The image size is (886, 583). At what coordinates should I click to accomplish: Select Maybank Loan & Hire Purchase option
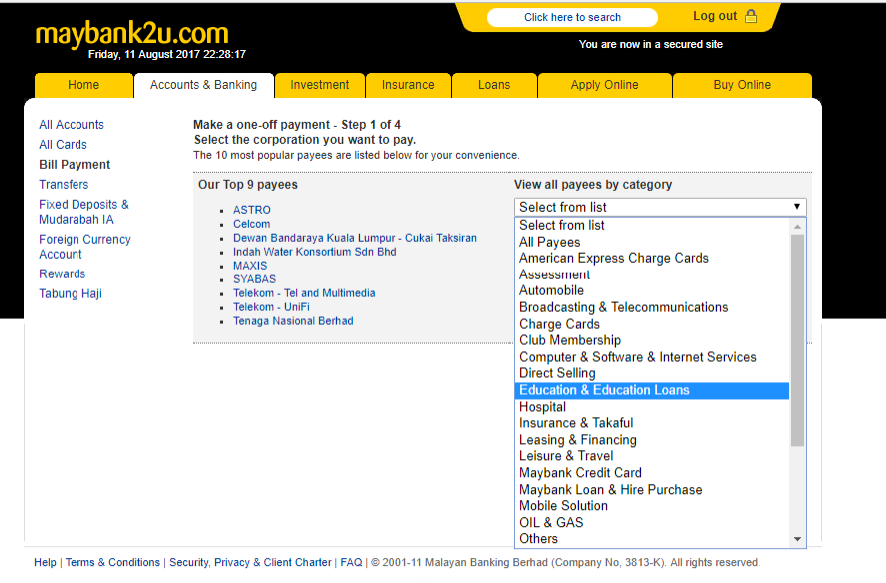click(x=652, y=490)
